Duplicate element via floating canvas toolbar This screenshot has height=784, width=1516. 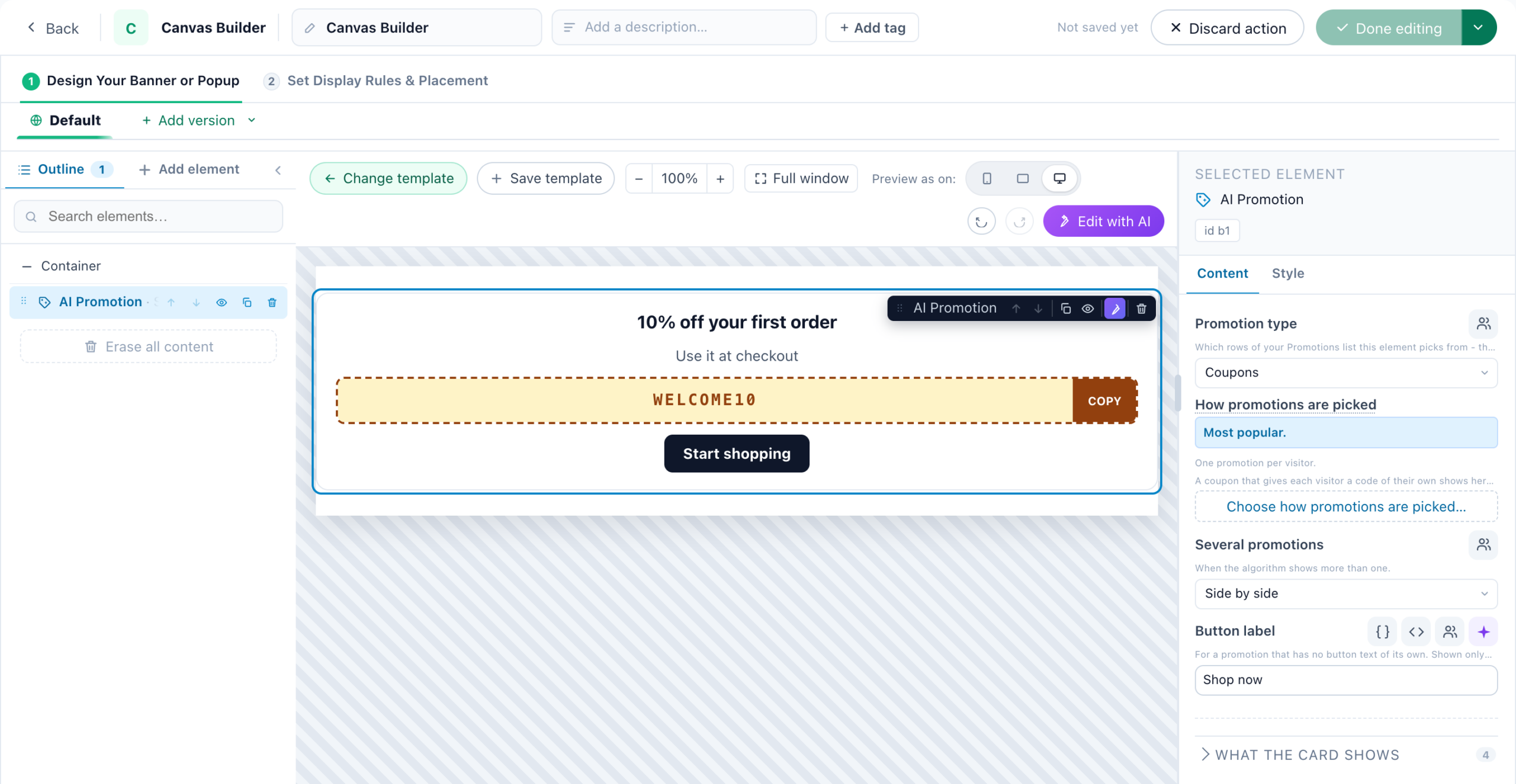1065,309
